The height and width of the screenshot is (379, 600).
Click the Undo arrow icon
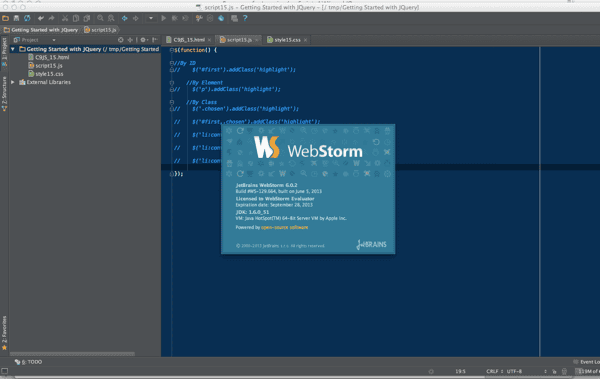41,18
